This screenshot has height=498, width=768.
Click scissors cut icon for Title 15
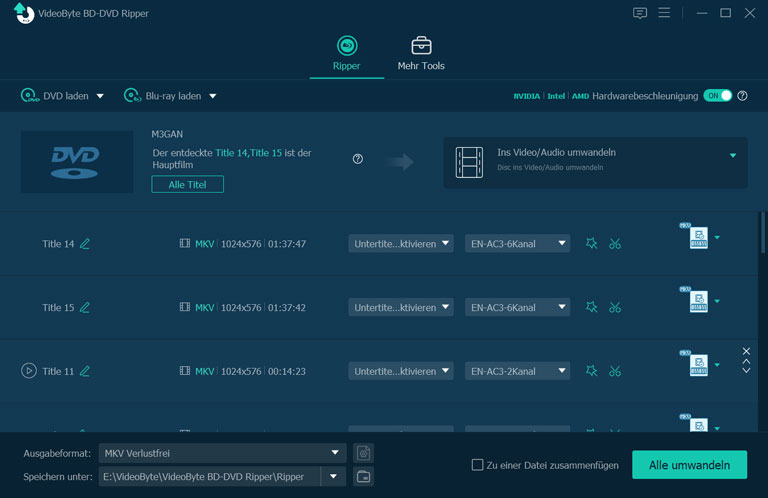(x=615, y=307)
